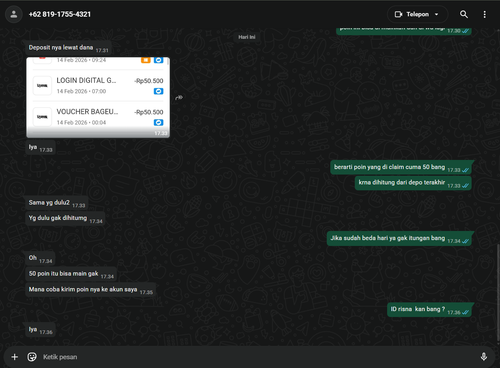The image size is (500, 368).
Task: Select message 'Deposit nya lewat dana'
Action: click(x=68, y=48)
